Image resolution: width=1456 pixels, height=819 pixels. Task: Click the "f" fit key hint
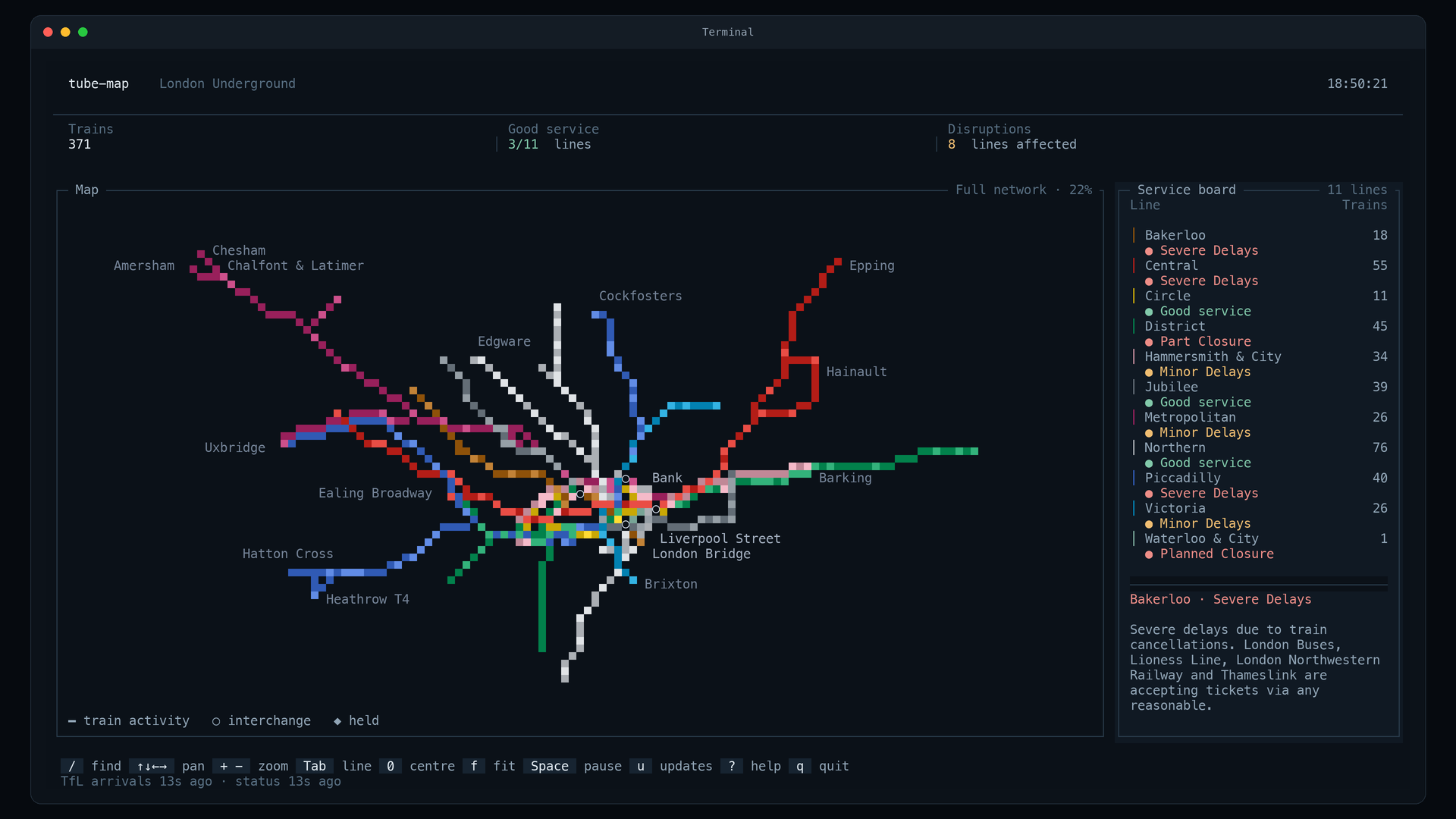[x=474, y=766]
